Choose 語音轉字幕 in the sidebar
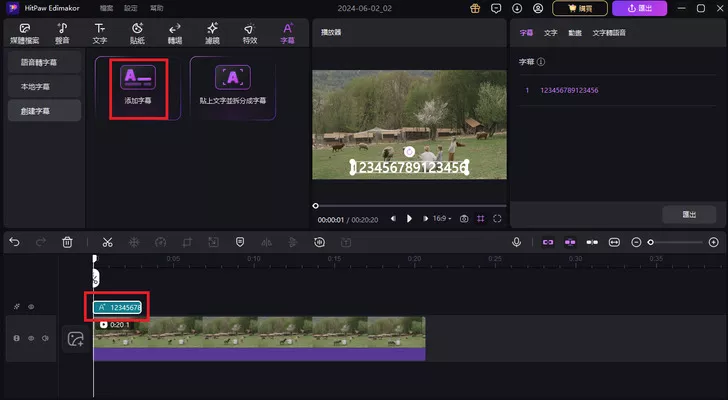This screenshot has height=400, width=728. pos(45,62)
